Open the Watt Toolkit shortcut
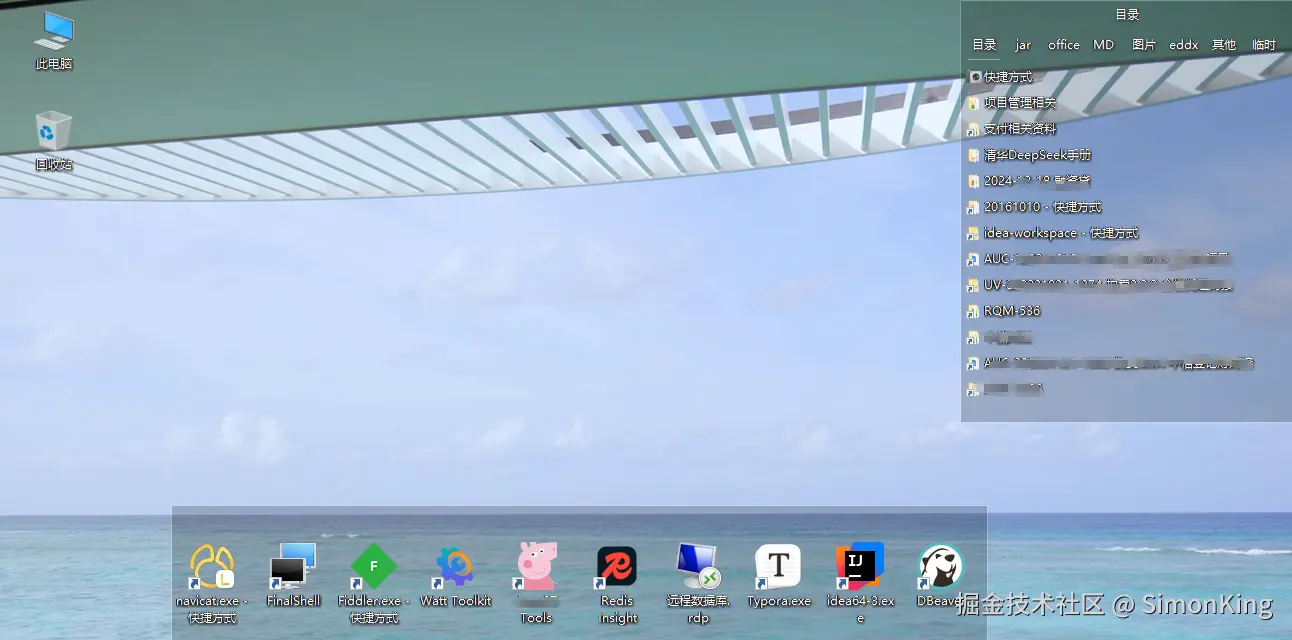This screenshot has height=640, width=1292. [x=455, y=576]
